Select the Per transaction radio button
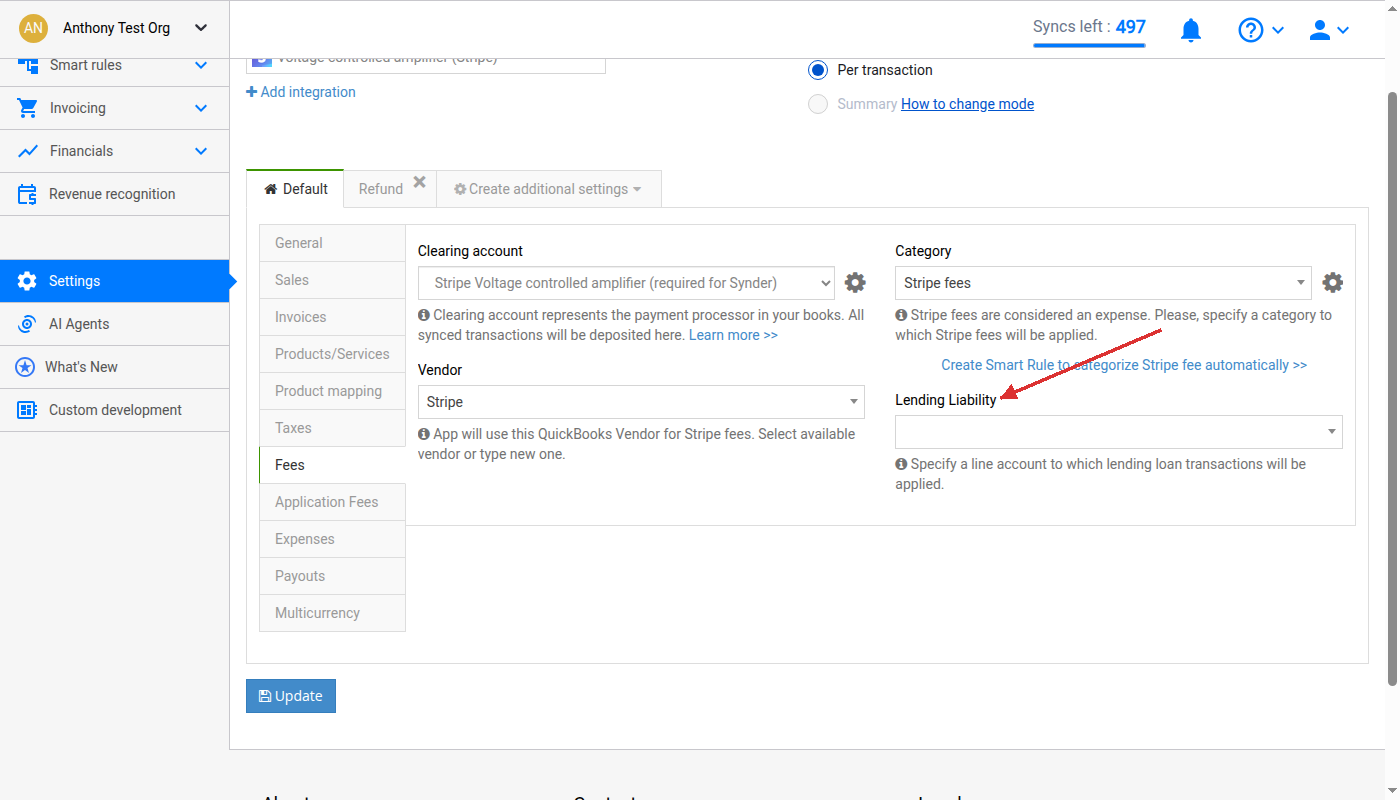 point(818,70)
